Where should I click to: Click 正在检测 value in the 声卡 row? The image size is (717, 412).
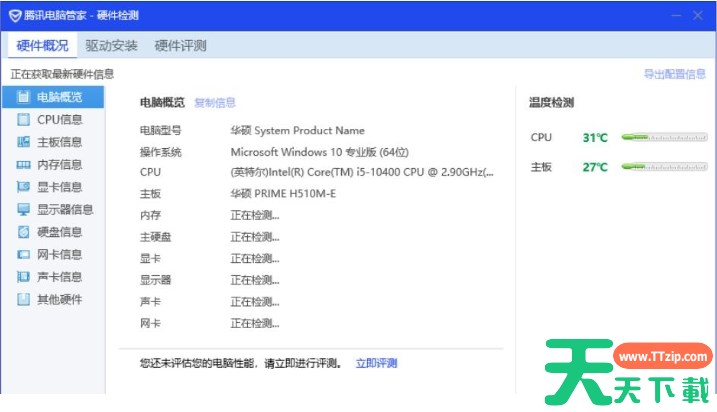tap(255, 302)
